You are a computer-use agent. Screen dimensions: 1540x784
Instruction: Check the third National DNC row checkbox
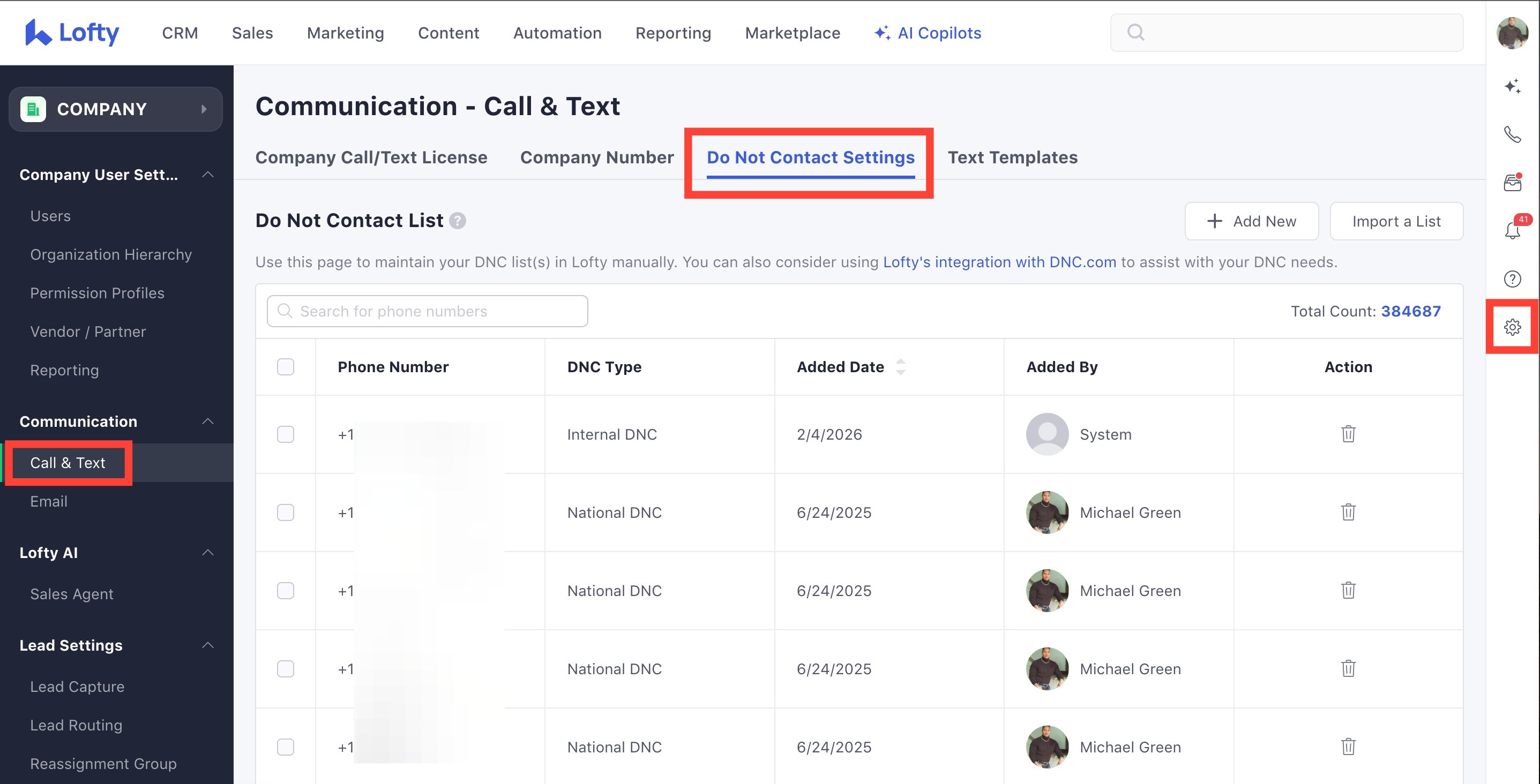tap(286, 668)
